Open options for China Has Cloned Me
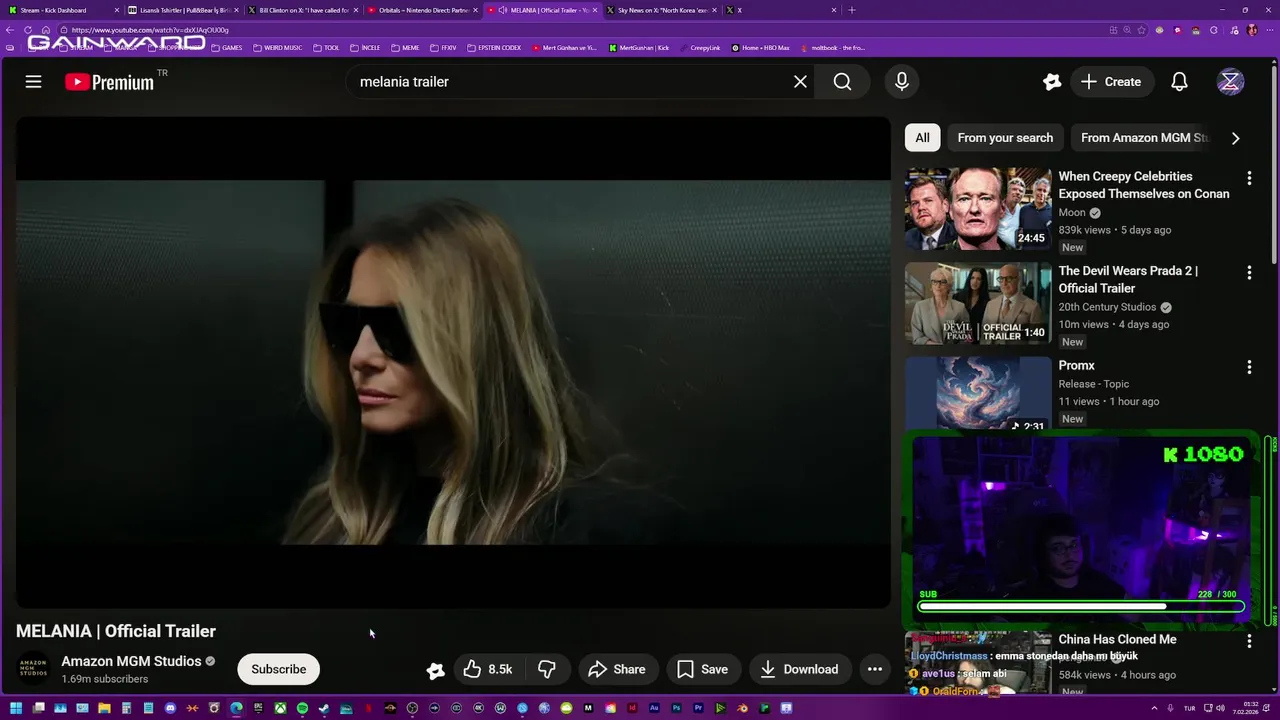 1249,641
